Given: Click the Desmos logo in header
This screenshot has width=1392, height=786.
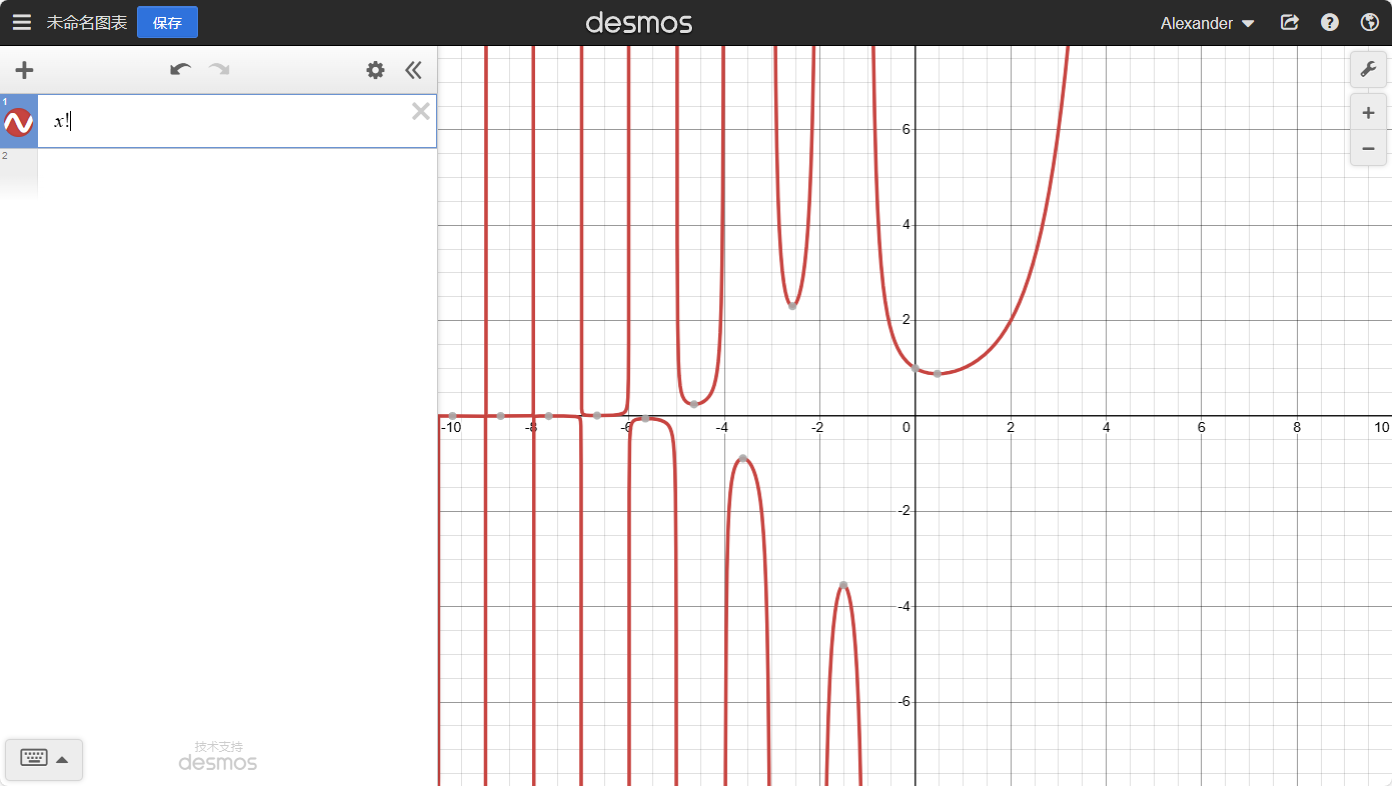Looking at the screenshot, I should tap(639, 22).
